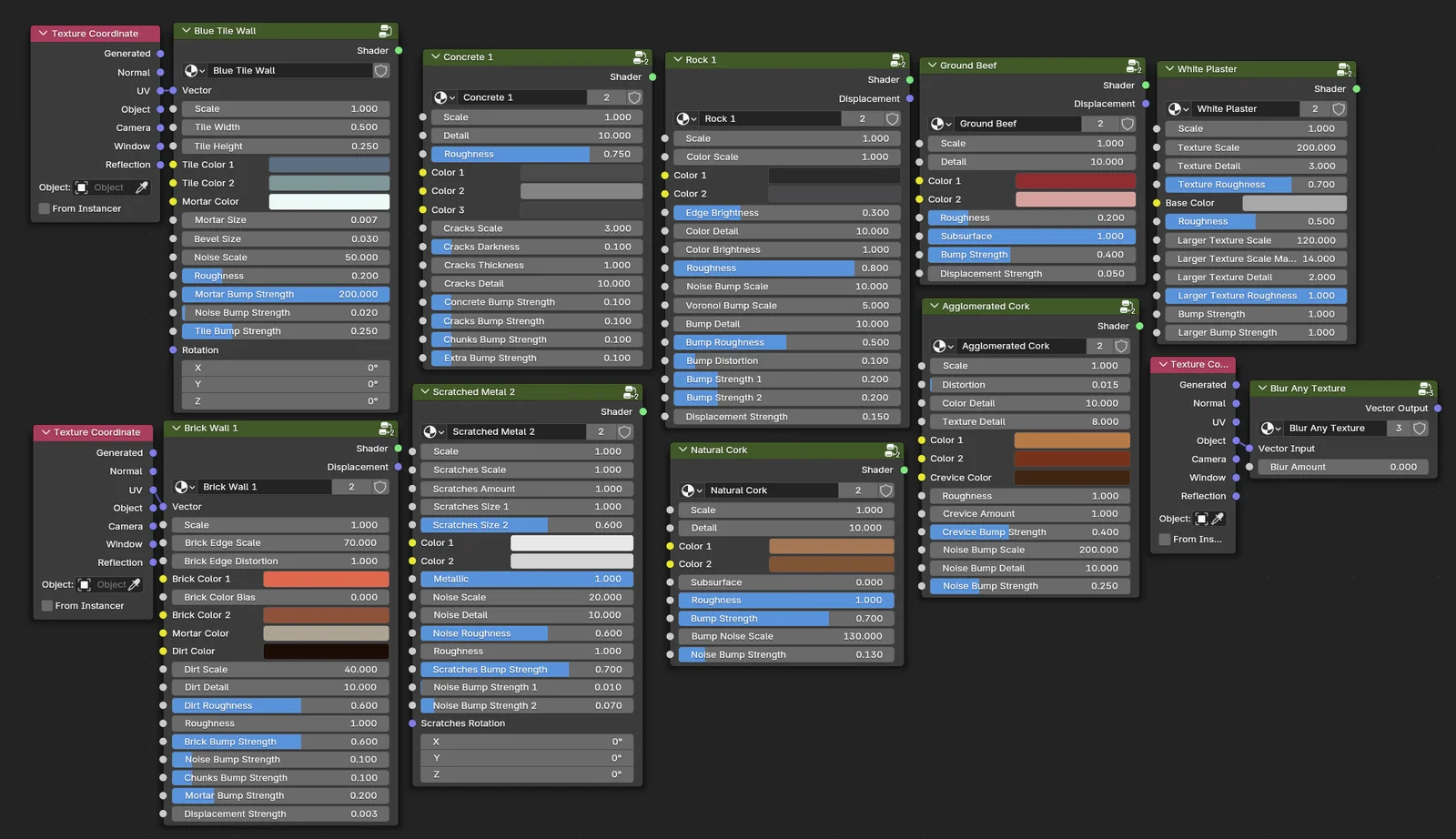Select the eyedropper in upper Texture Coordinate Object field

pyautogui.click(x=139, y=187)
